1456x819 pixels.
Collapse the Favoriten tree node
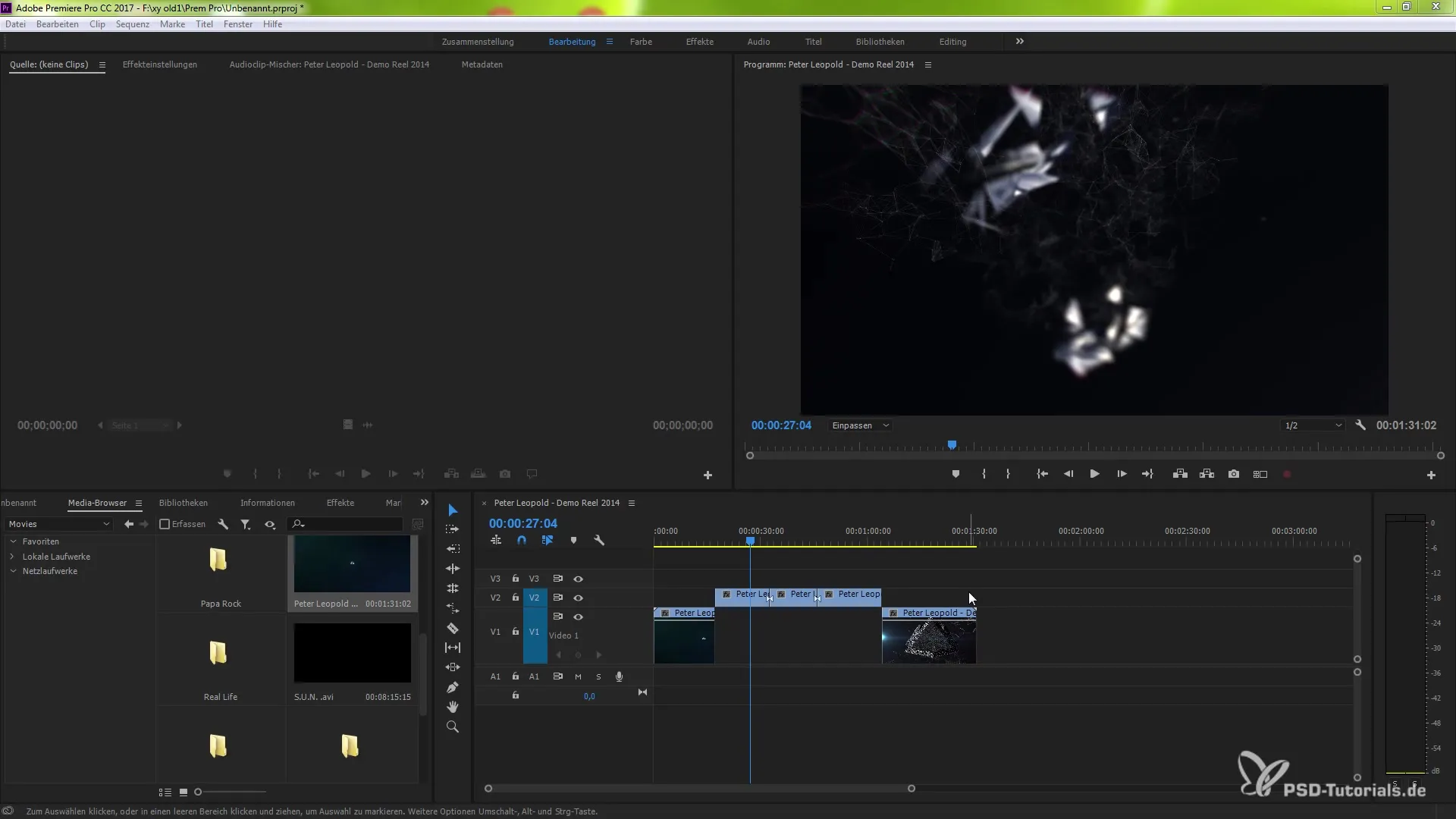pyautogui.click(x=13, y=541)
